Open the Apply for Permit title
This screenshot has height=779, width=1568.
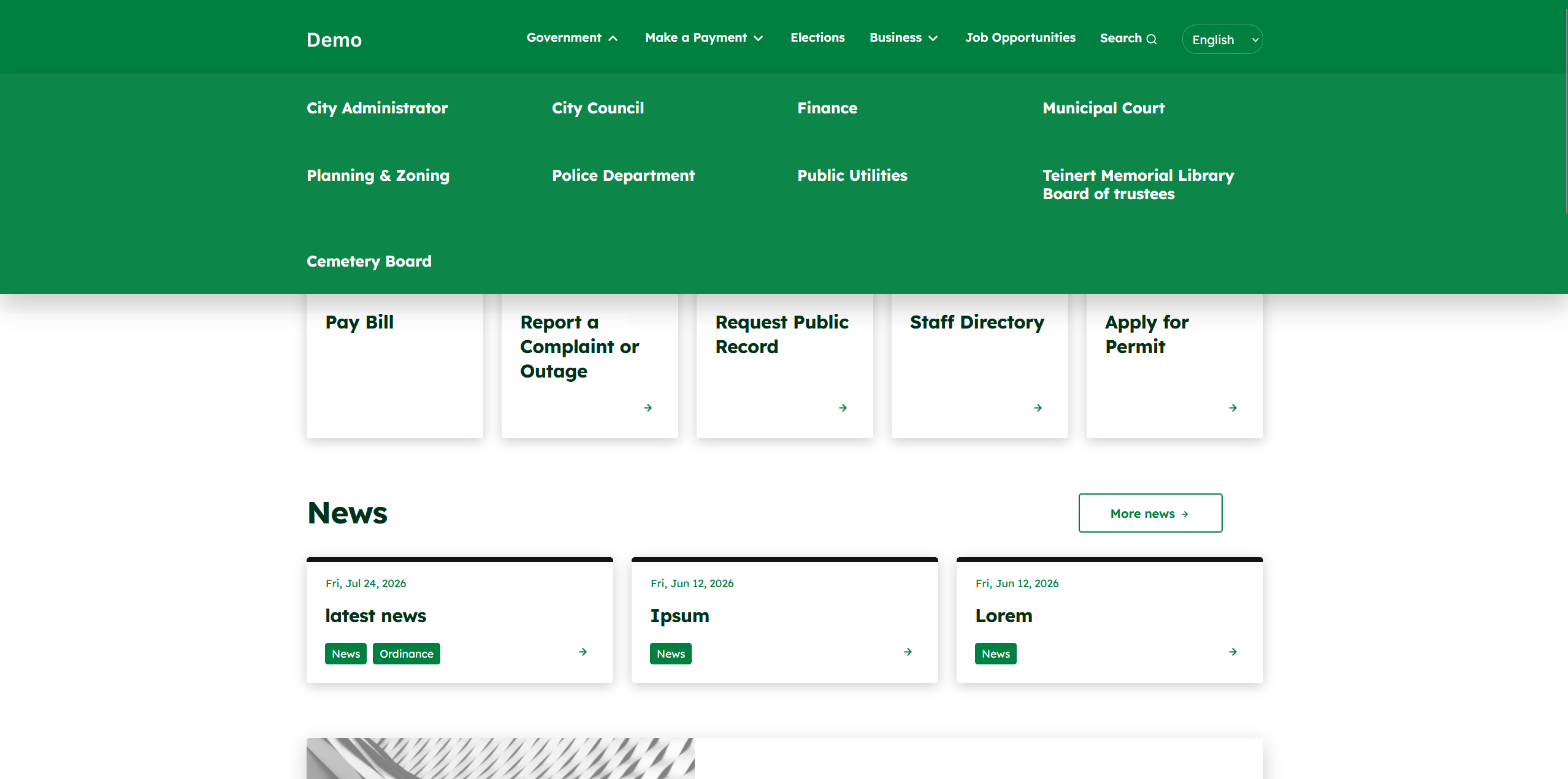pos(1147,334)
